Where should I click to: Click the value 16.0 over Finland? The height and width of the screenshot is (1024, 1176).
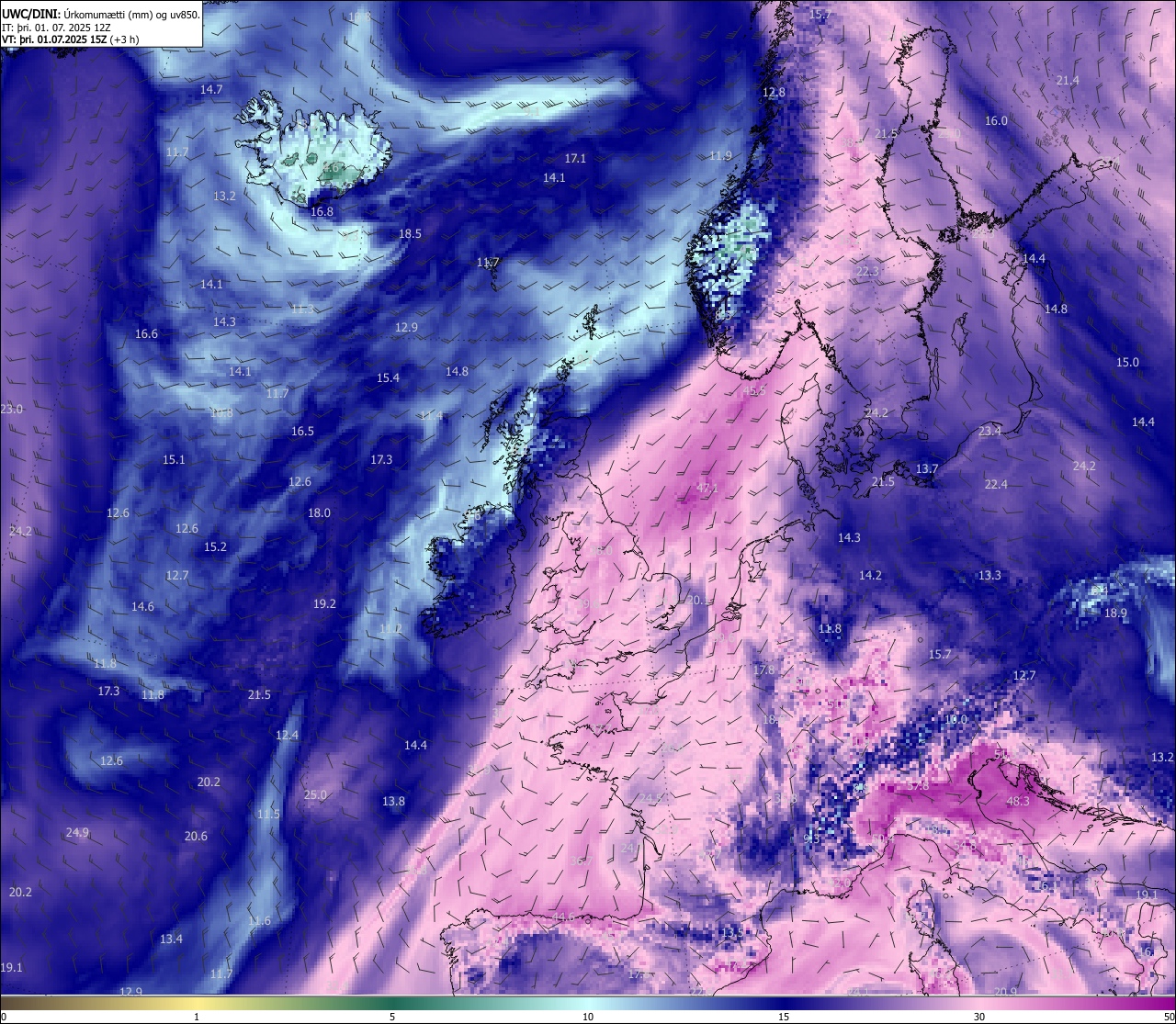pyautogui.click(x=996, y=121)
